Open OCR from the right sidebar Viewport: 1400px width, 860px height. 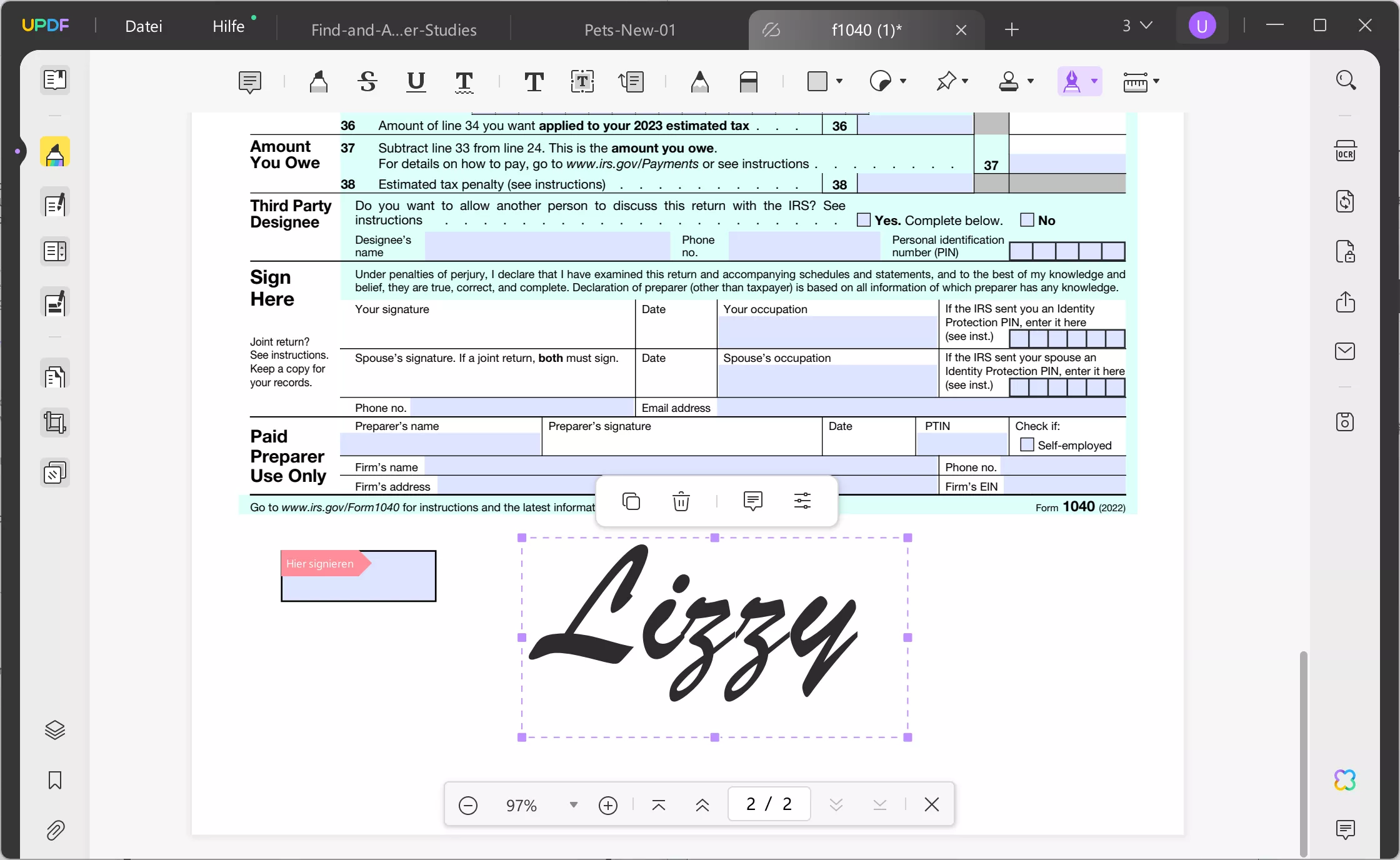[x=1346, y=150]
